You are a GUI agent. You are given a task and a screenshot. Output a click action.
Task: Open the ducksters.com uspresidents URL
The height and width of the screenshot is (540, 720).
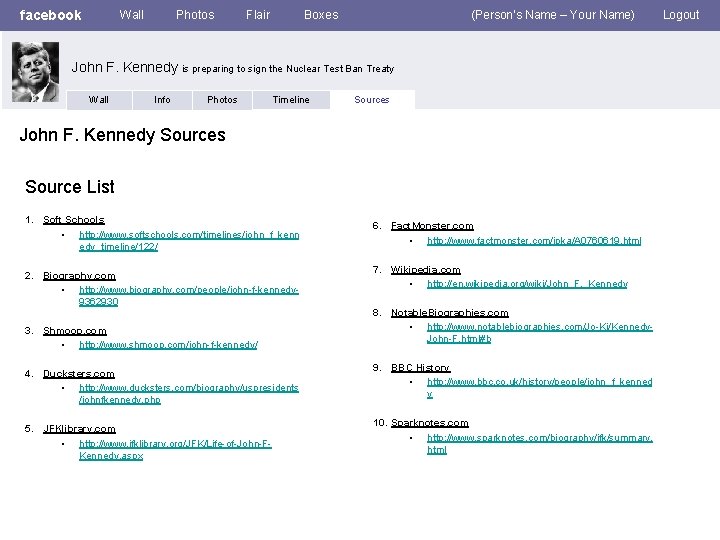coord(189,394)
